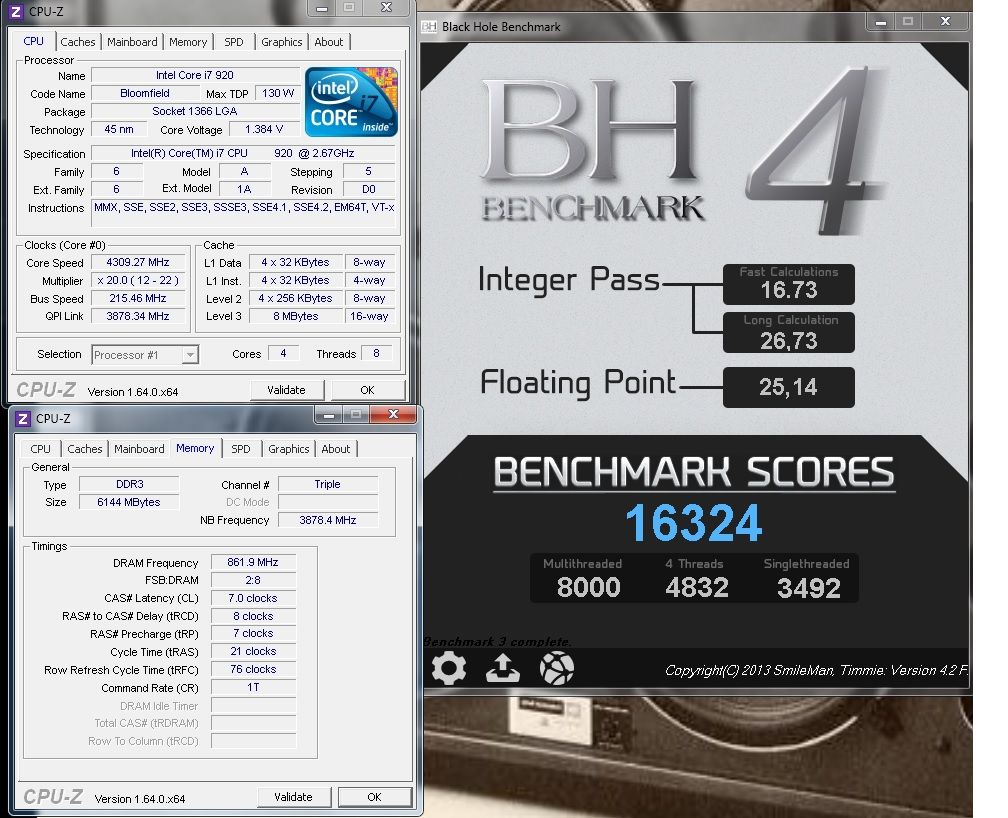Click Validate in lower CPU-Z window

(293, 797)
